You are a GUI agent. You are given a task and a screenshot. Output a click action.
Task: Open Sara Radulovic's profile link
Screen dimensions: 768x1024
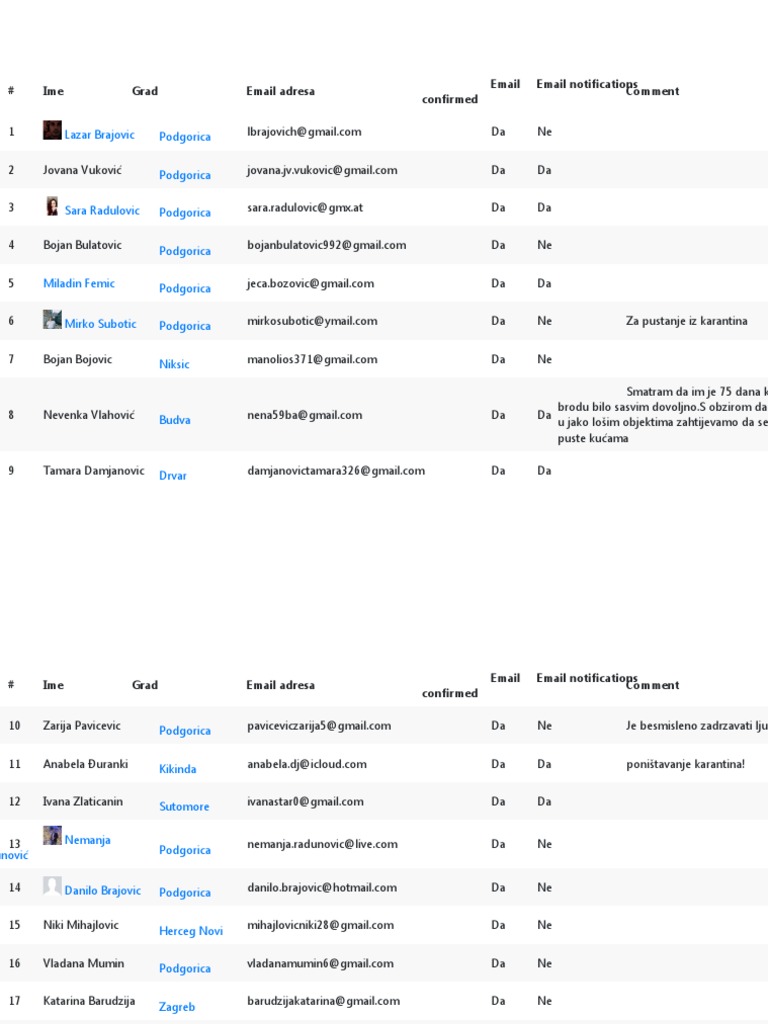tap(102, 210)
